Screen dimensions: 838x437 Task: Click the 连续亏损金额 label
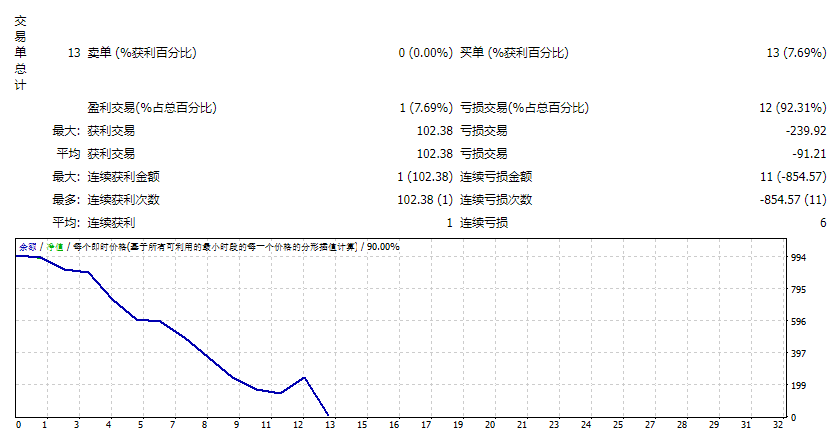tap(496, 177)
